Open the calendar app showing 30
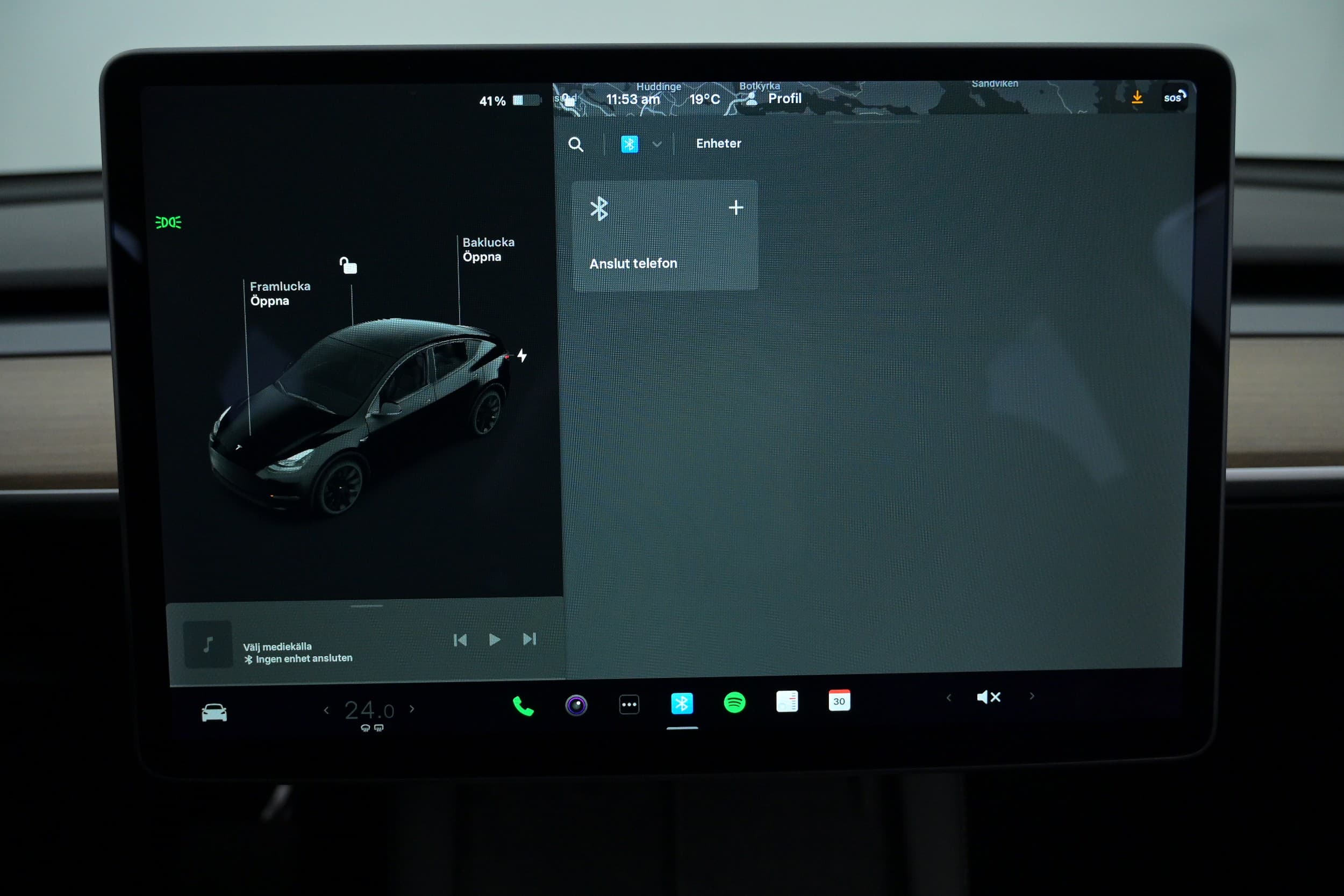The width and height of the screenshot is (1344, 896). pos(839,700)
